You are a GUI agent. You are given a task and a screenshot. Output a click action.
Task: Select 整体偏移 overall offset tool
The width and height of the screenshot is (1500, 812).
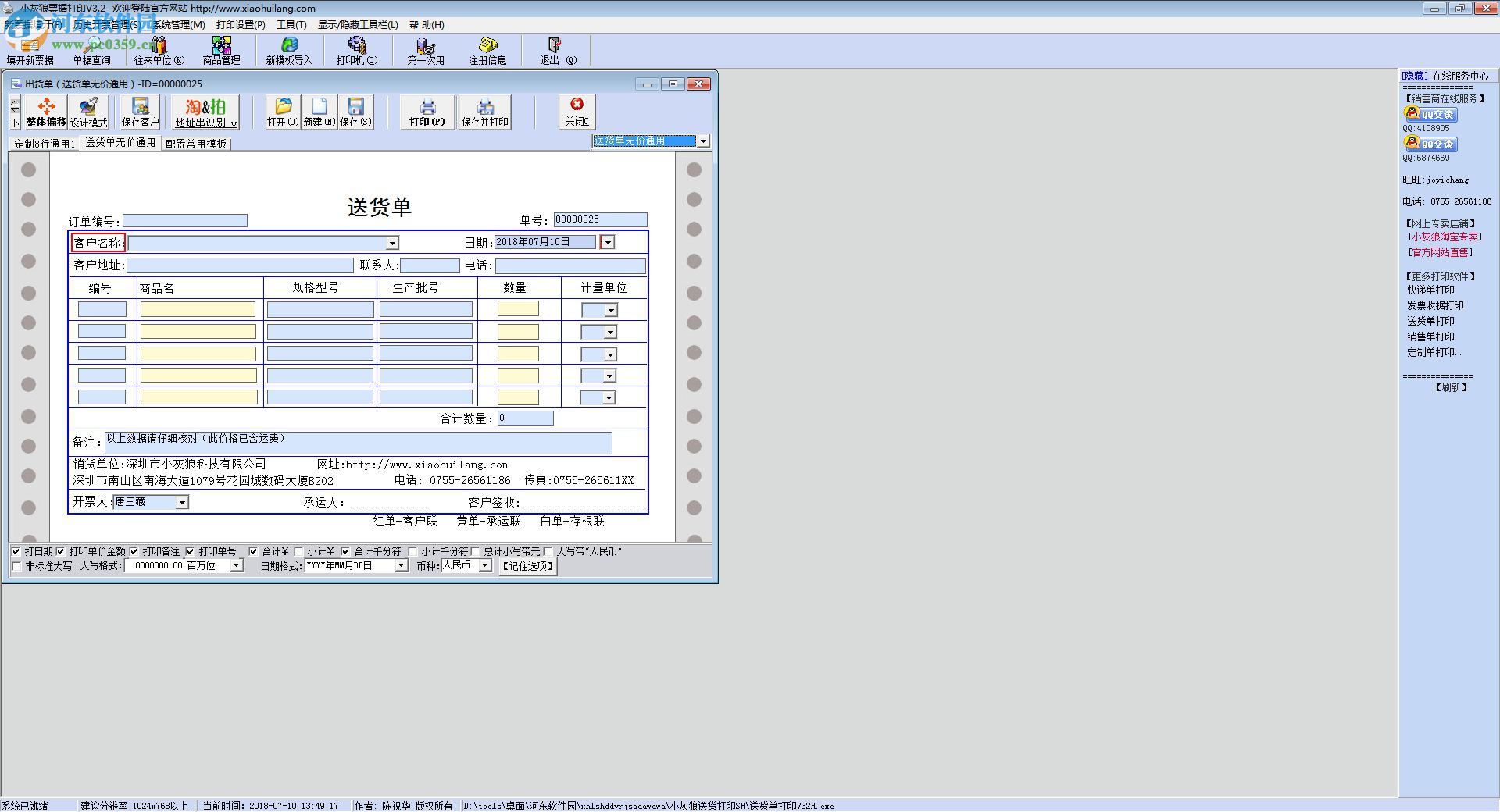tap(46, 112)
